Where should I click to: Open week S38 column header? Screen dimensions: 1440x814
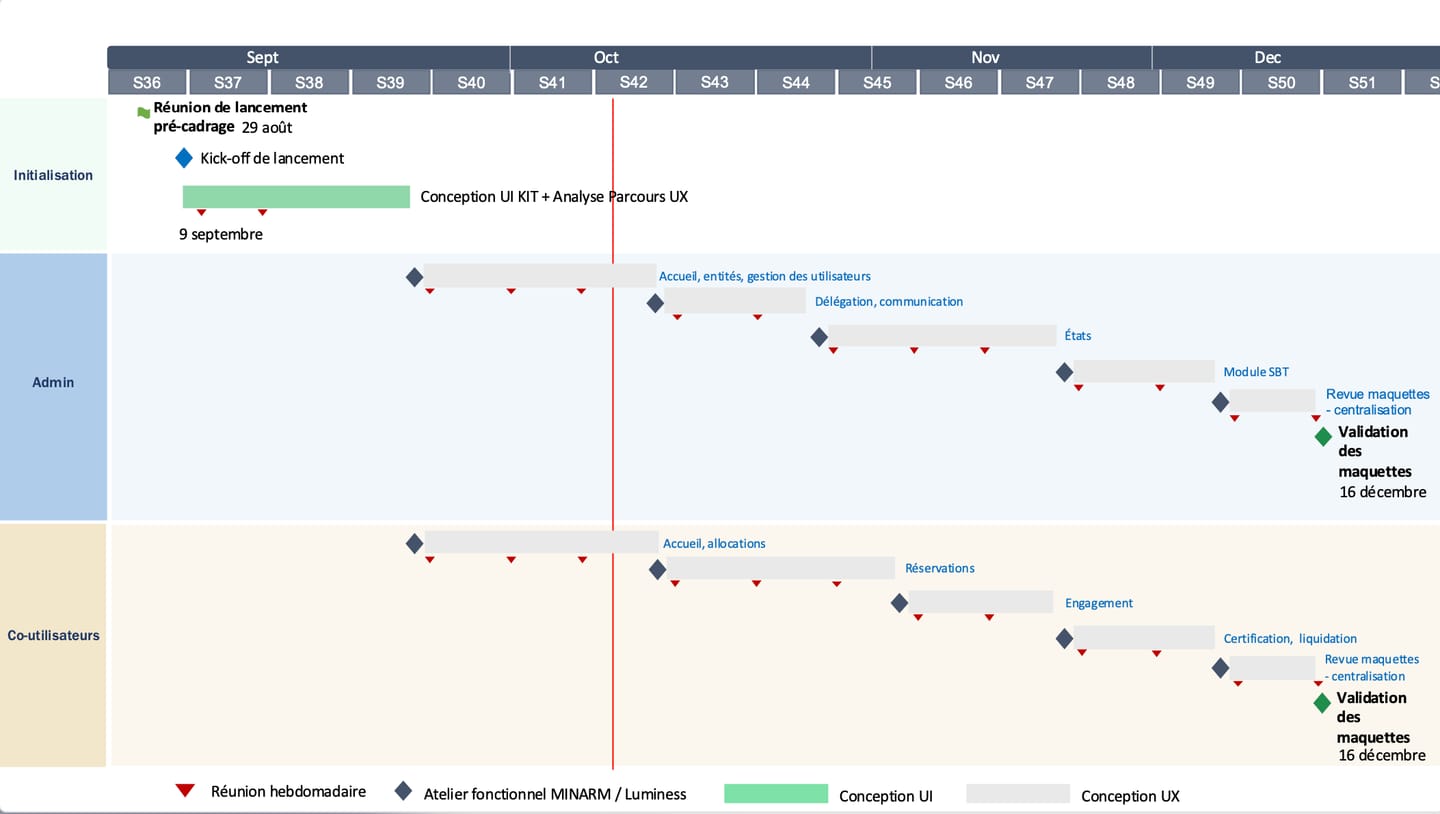(309, 82)
